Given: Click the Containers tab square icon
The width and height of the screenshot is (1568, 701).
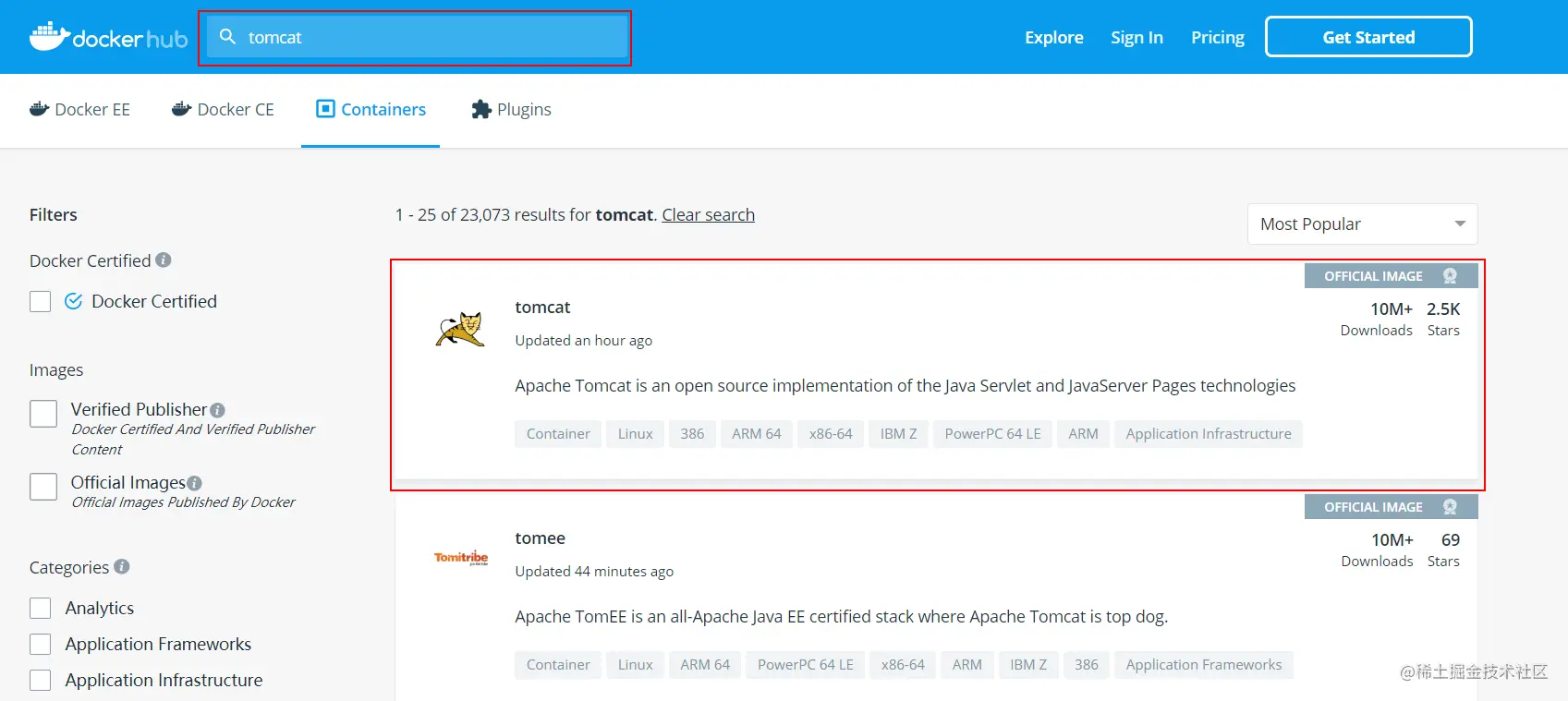Looking at the screenshot, I should coord(325,109).
